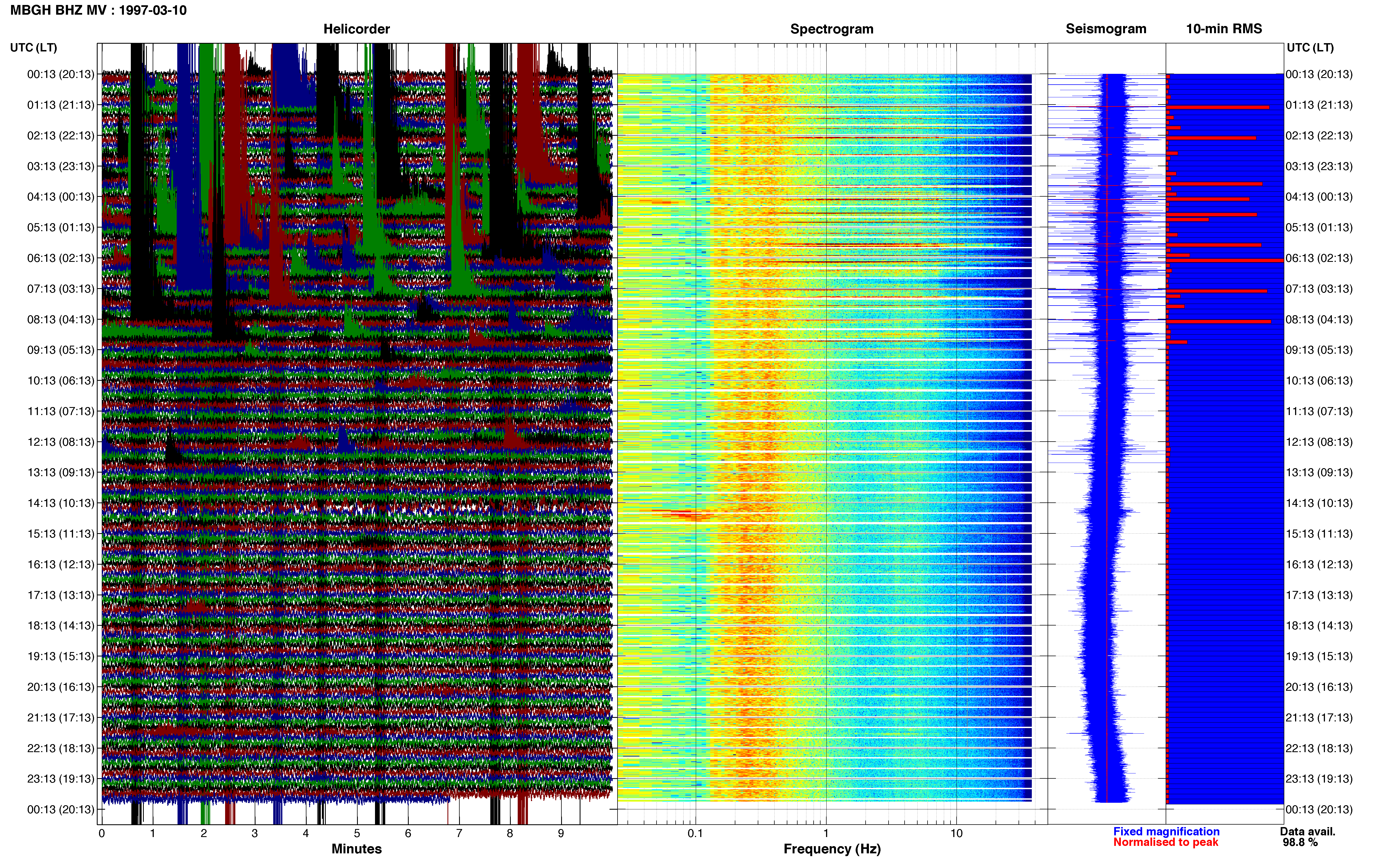Click left time label 07:13 (03:13)
The image size is (1388, 868).
61,289
